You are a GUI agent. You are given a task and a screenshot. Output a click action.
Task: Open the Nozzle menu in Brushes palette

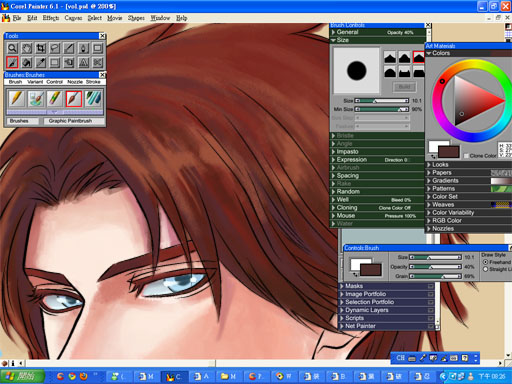(75, 82)
